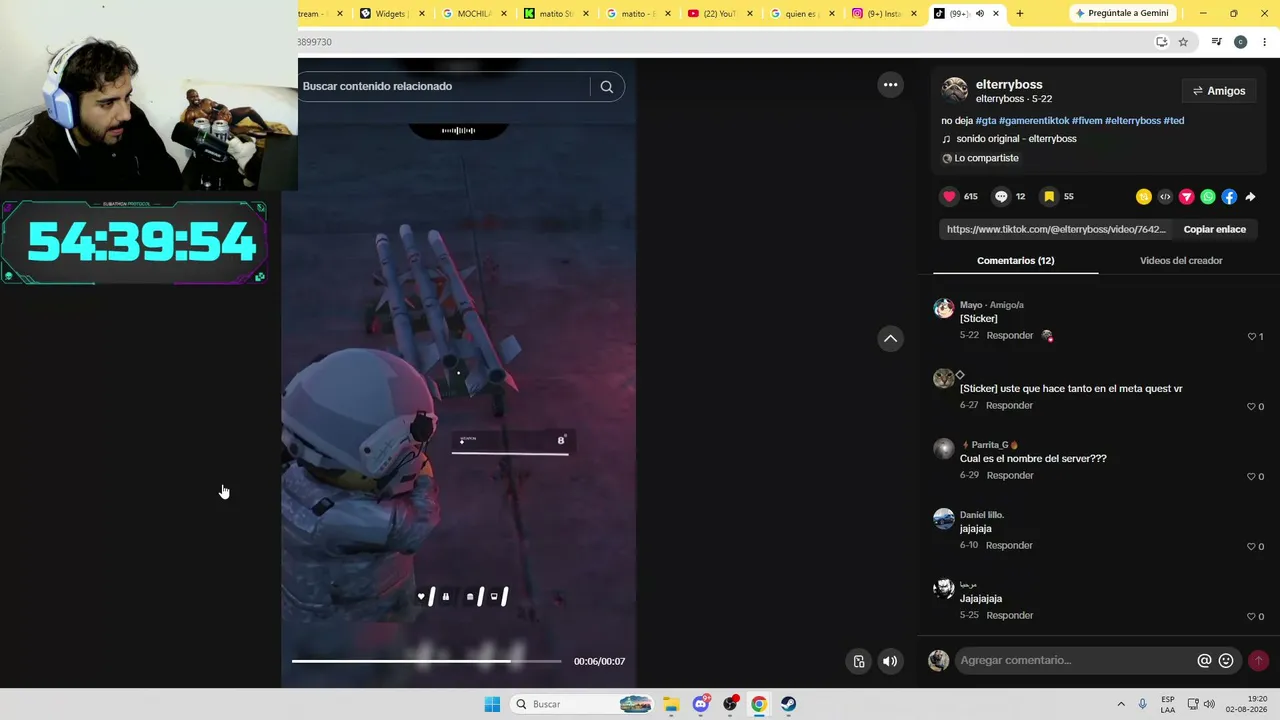Image resolution: width=1280 pixels, height=720 pixels.
Task: Mute the TikTok tab using its speaker icon
Action: pos(979,14)
